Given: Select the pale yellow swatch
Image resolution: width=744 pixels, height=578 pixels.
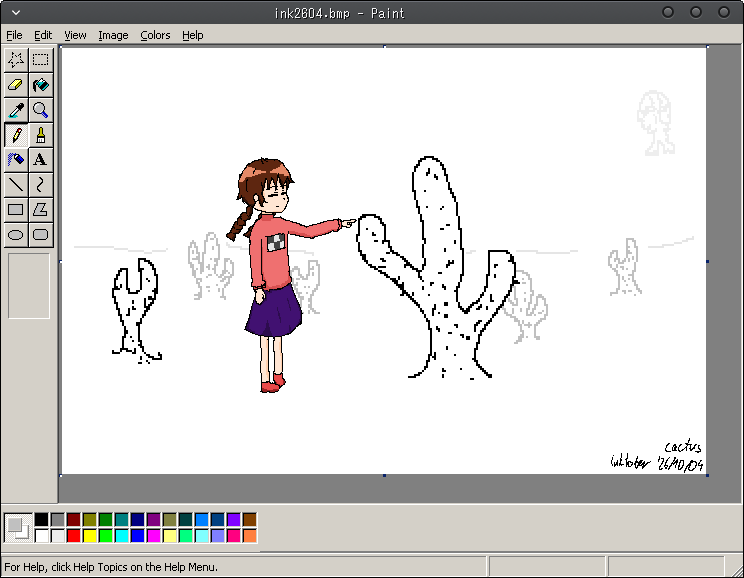Looking at the screenshot, I should 170,536.
